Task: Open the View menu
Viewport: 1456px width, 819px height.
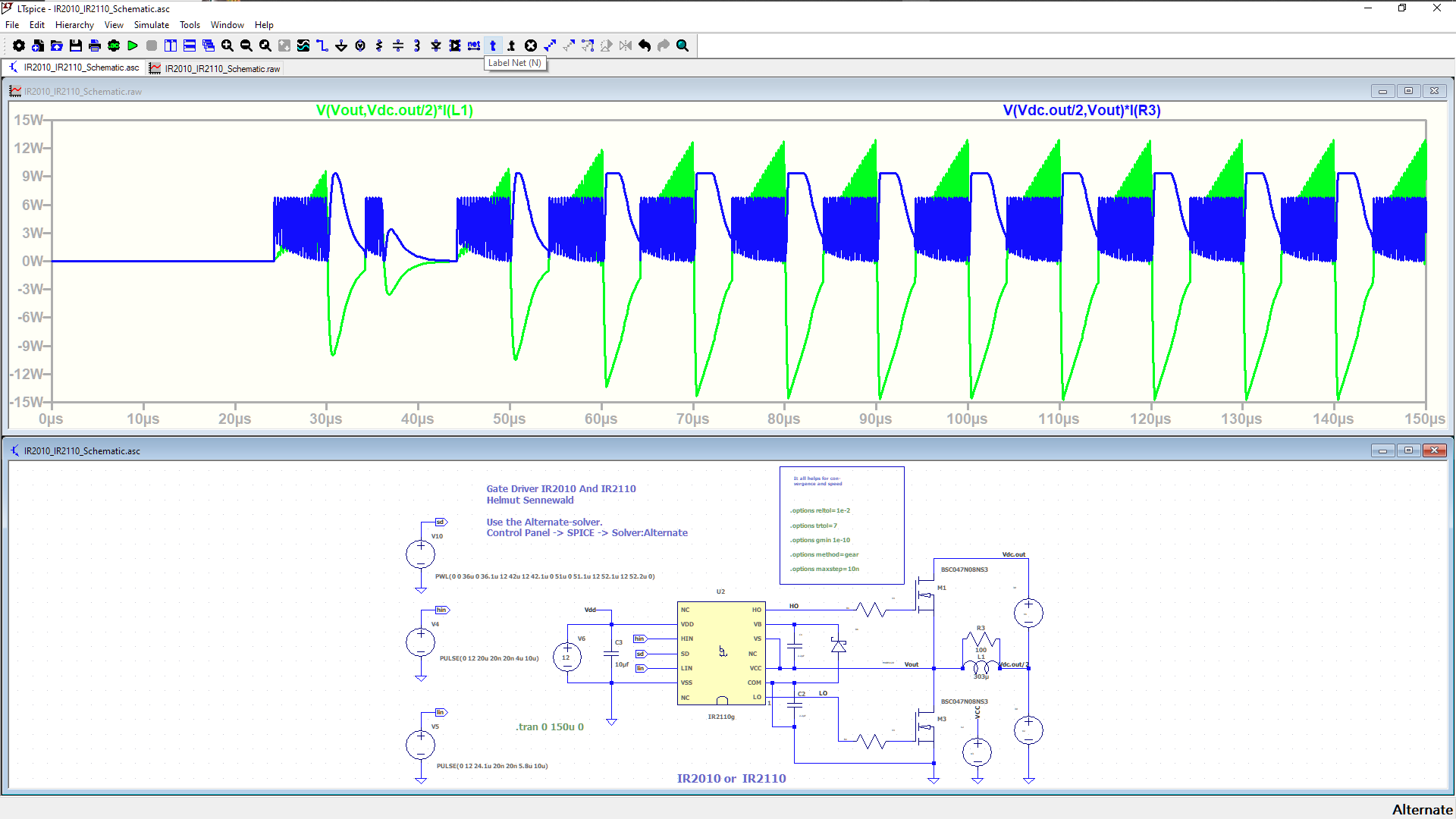Action: (x=114, y=25)
